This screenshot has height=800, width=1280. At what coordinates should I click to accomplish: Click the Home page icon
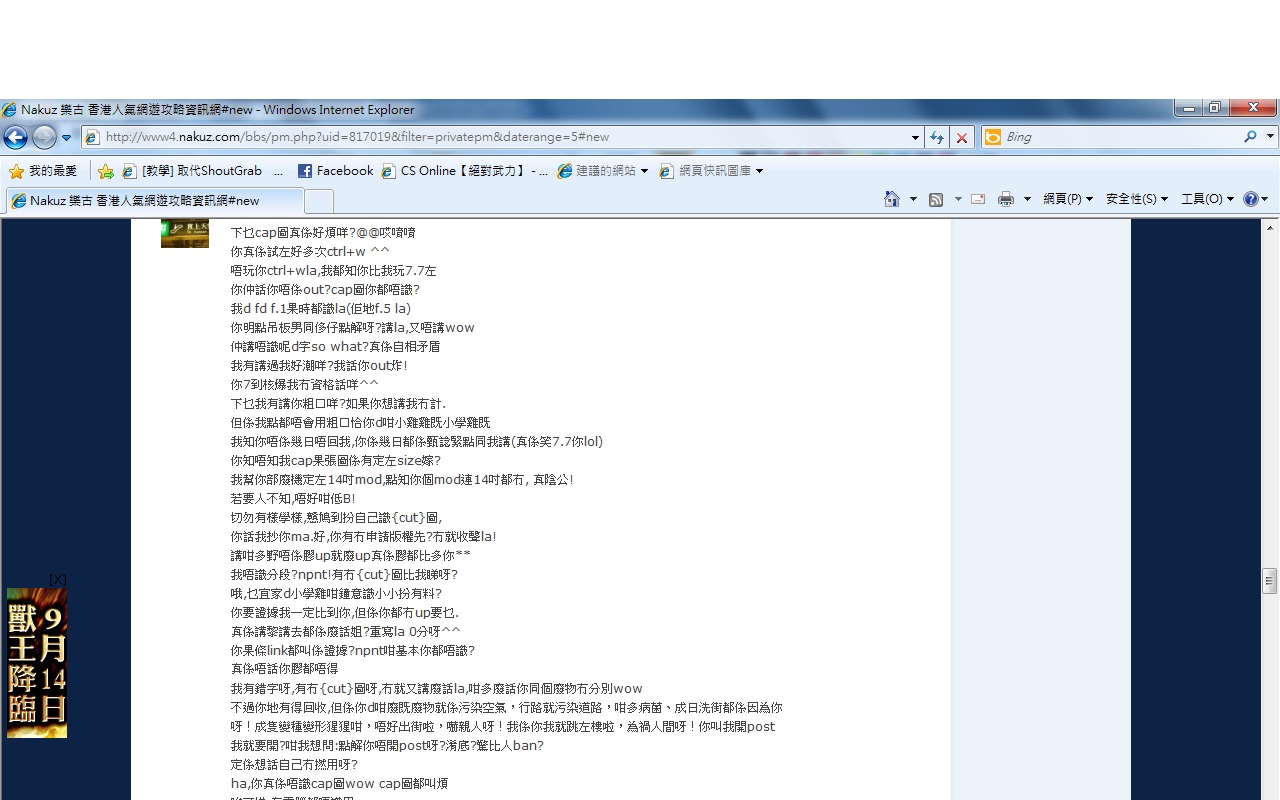pos(892,199)
